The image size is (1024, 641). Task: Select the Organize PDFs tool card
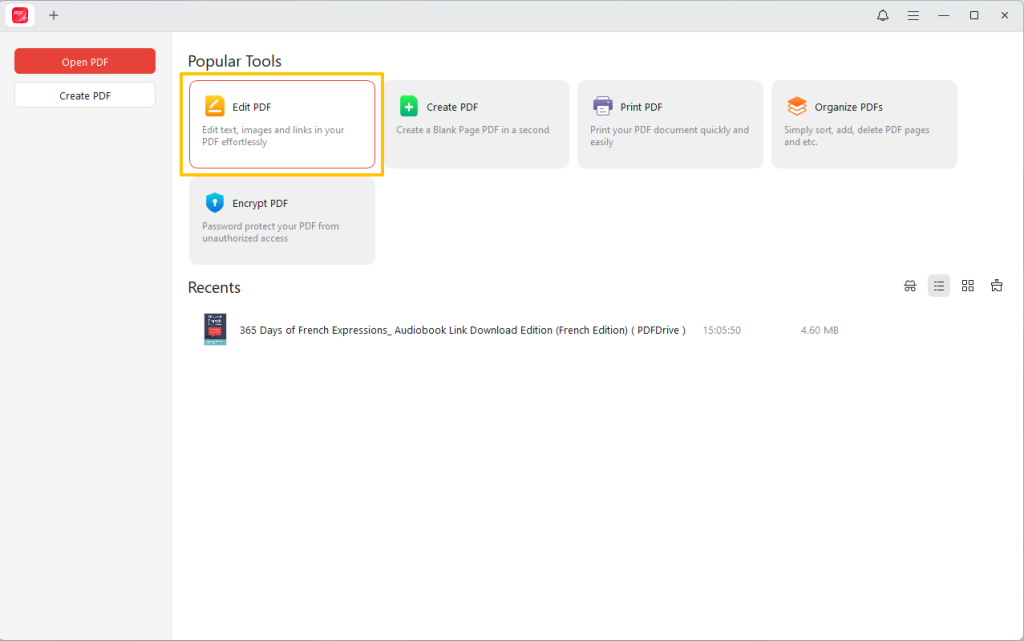tap(864, 125)
